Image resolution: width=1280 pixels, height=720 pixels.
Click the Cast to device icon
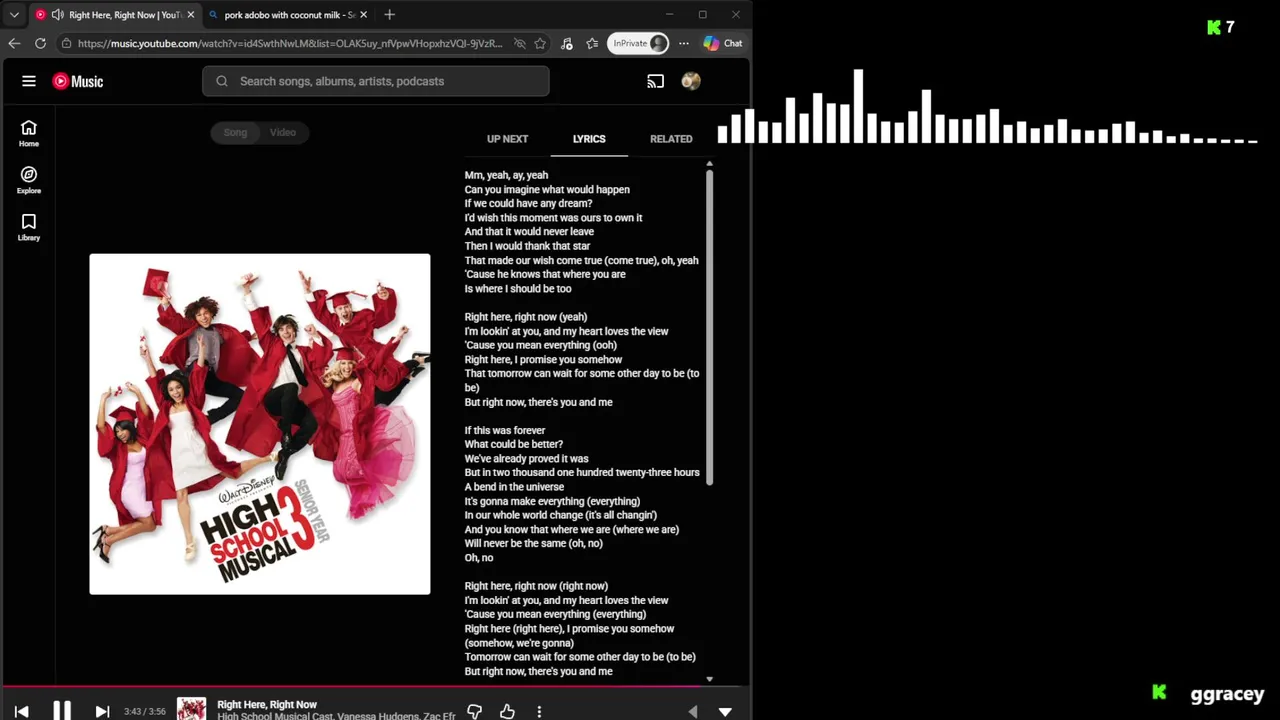655,81
